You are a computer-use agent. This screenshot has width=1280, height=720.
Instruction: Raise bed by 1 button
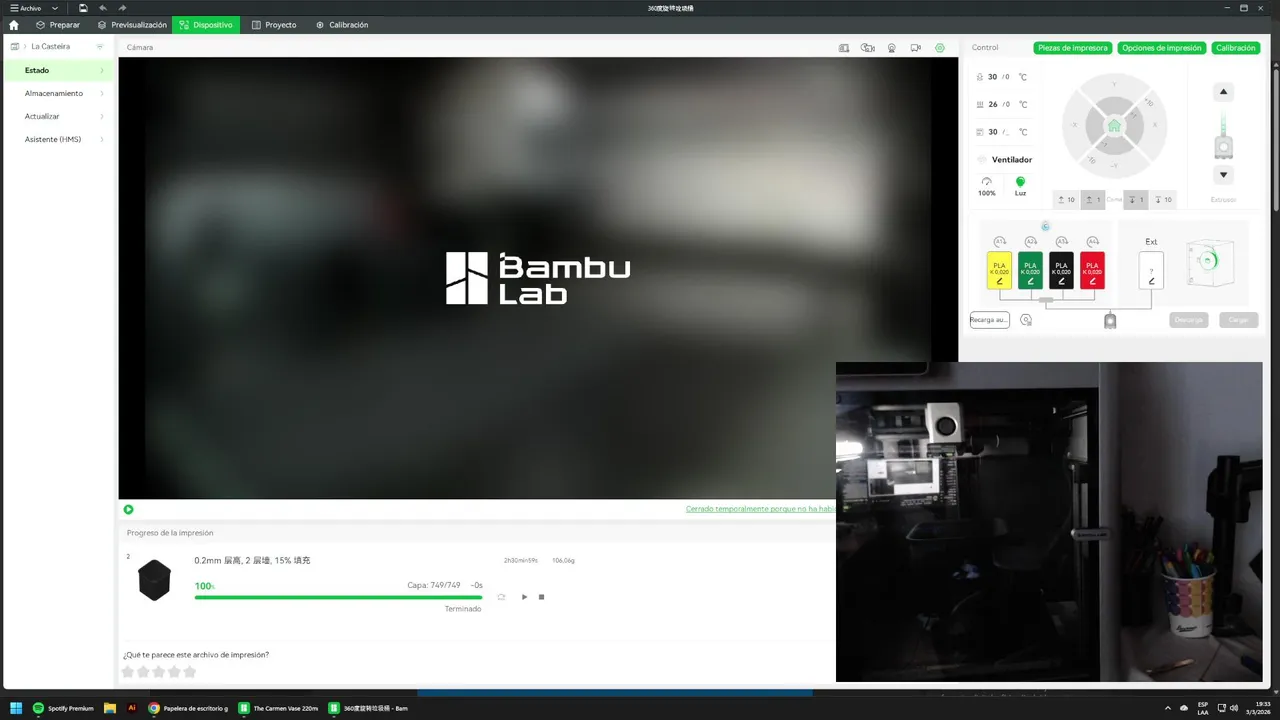pyautogui.click(x=1093, y=200)
